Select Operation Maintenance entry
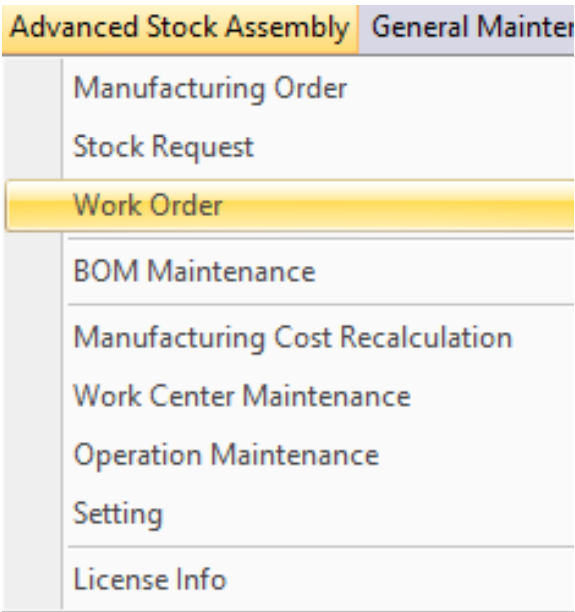This screenshot has height=612, width=575. 290,455
